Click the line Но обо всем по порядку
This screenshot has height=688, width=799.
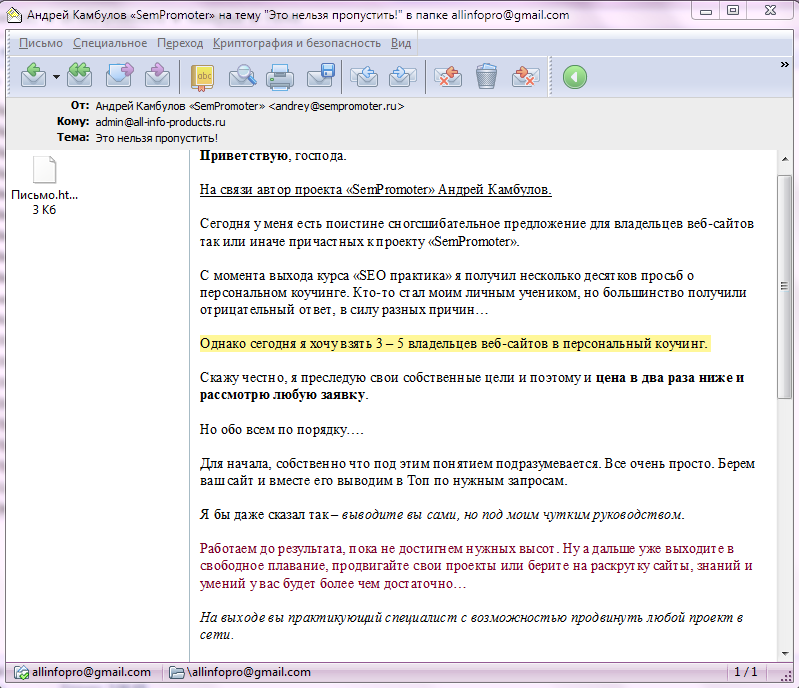[x=281, y=430]
